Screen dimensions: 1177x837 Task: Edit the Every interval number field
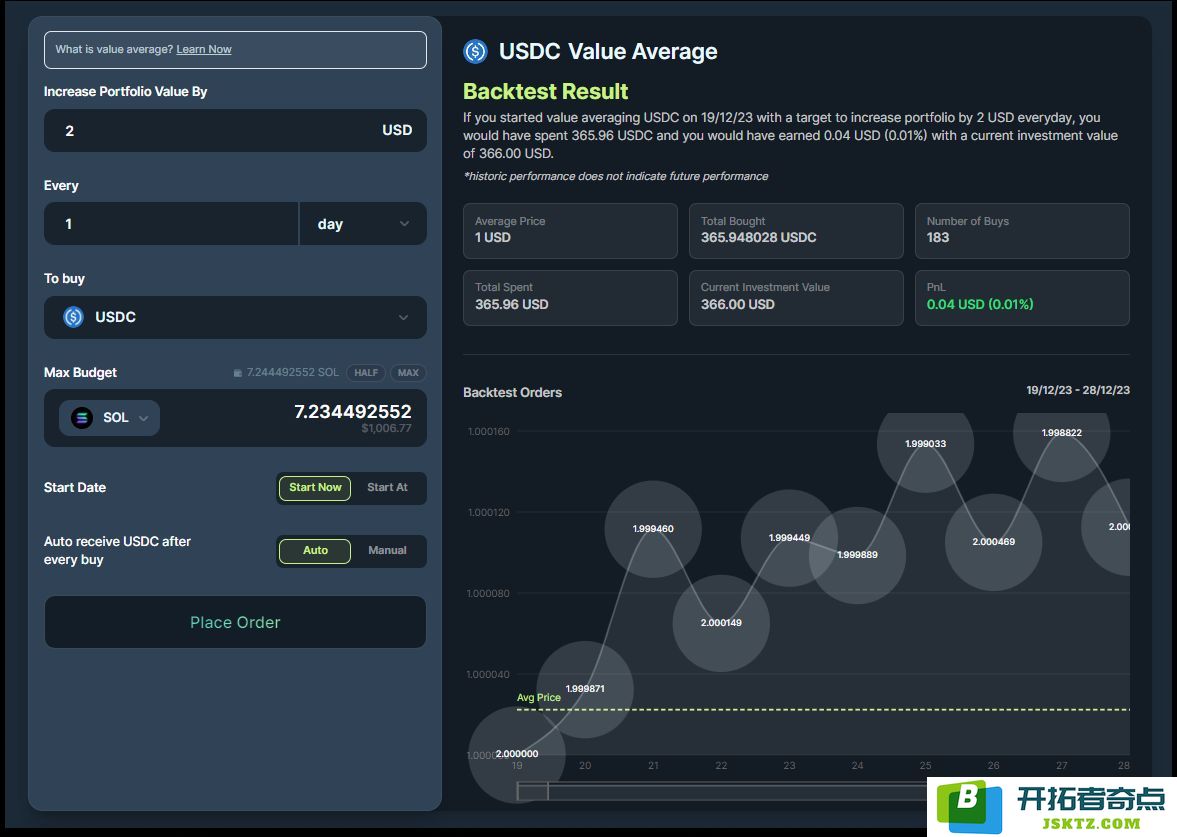point(171,224)
